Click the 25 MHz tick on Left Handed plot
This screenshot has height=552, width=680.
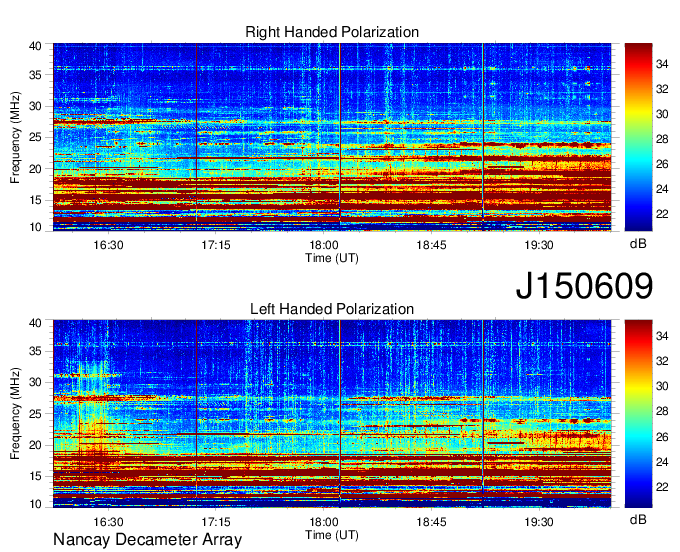[35, 414]
